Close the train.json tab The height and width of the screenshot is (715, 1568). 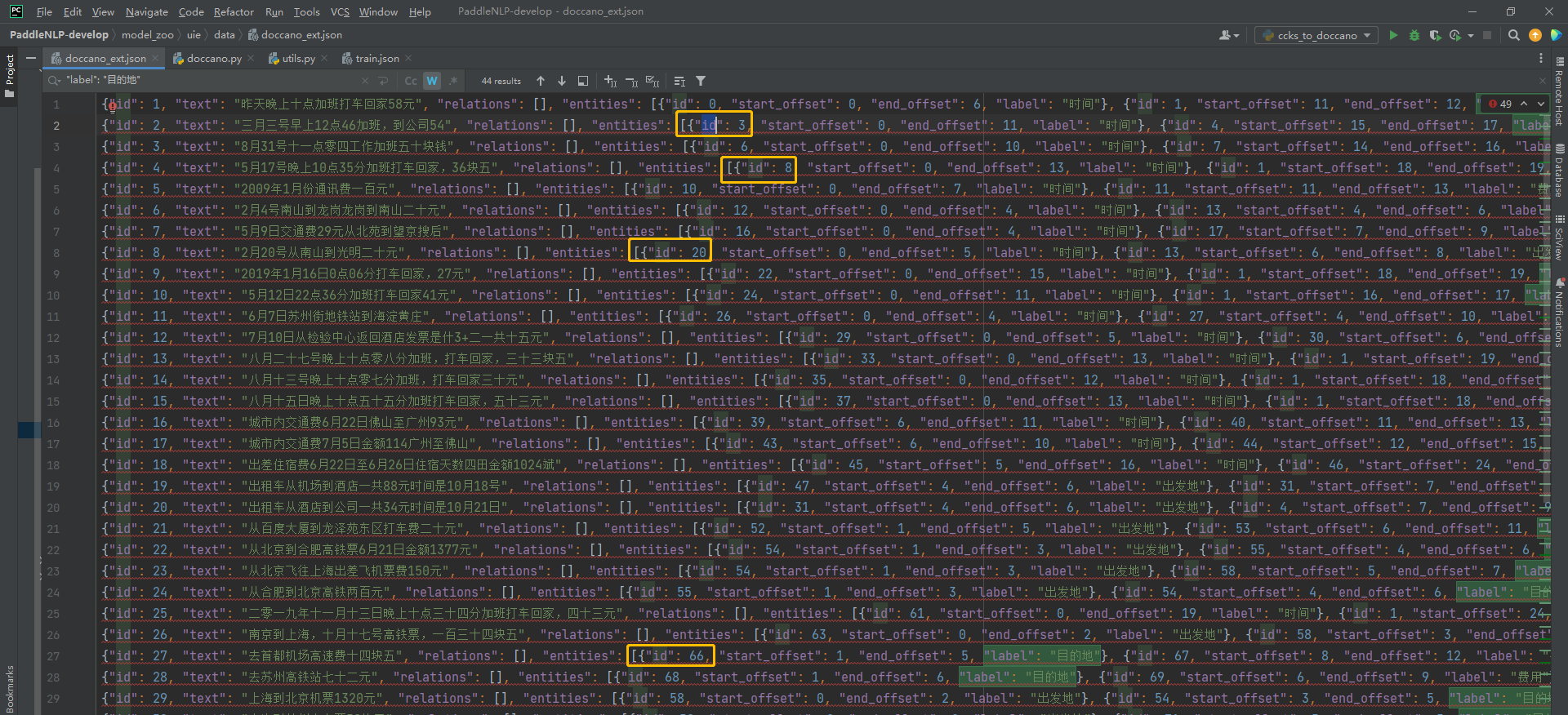408,58
